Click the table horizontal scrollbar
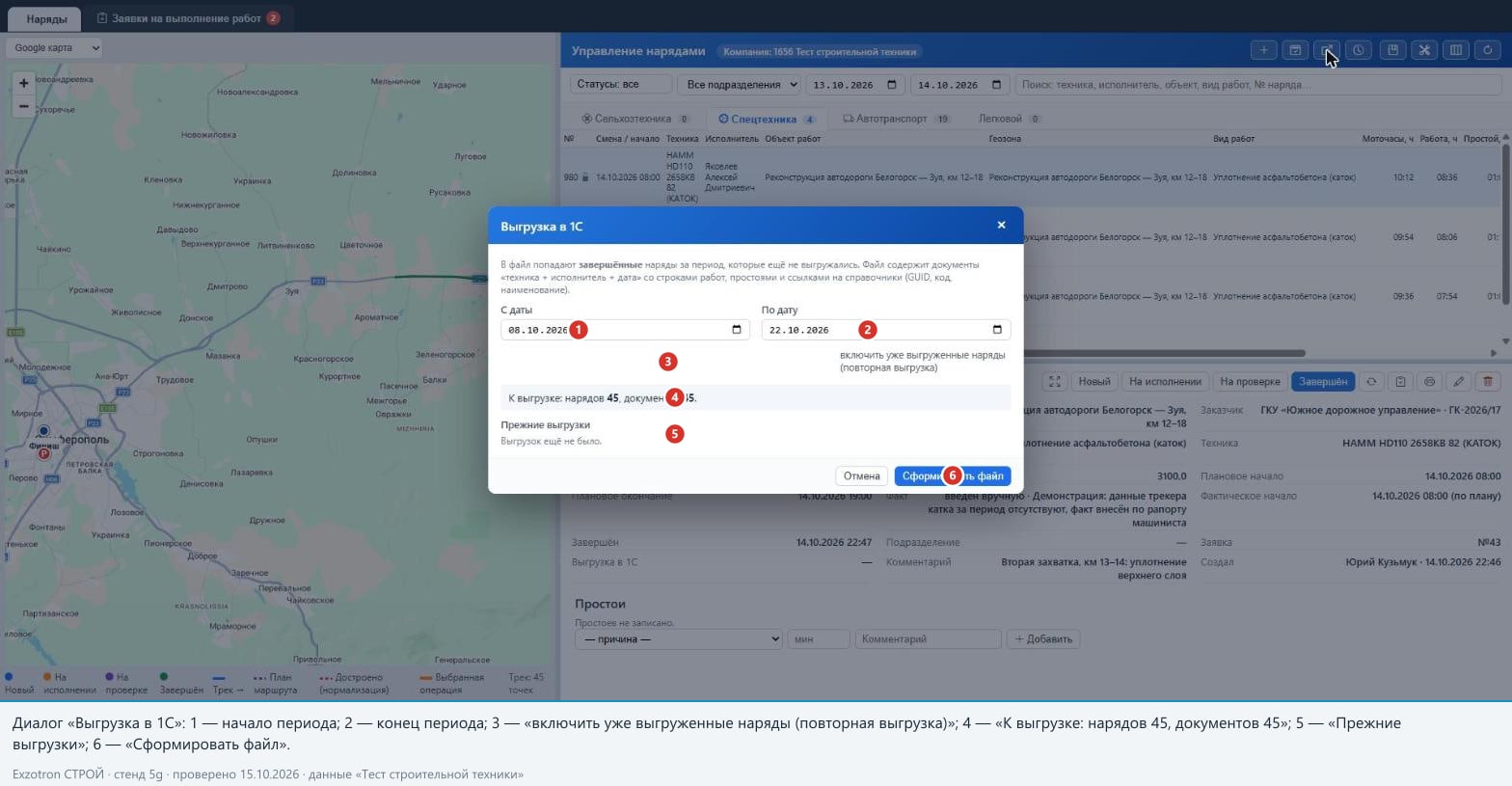1512x786 pixels. tap(1164, 353)
